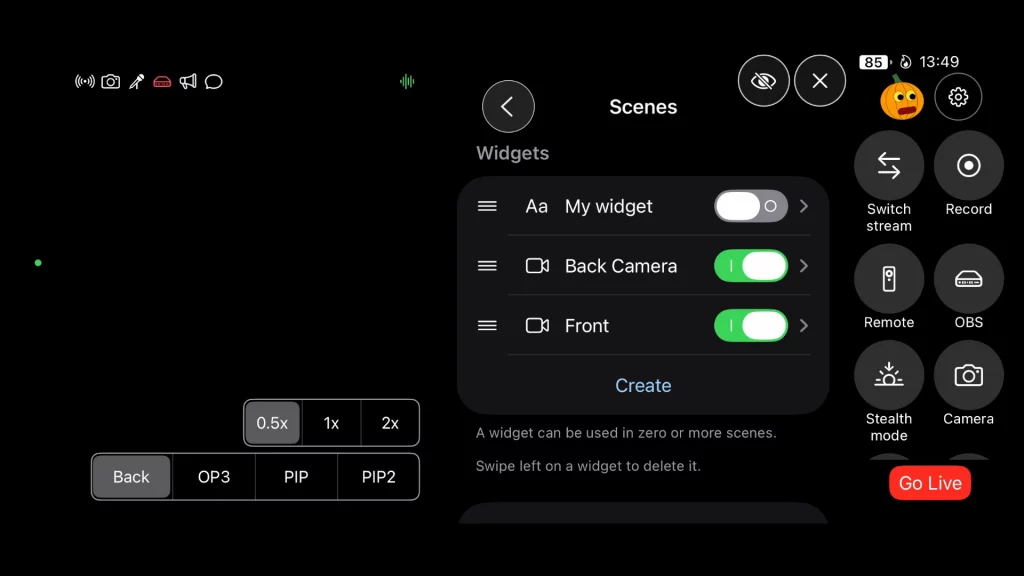The width and height of the screenshot is (1024, 576).
Task: Turn off the Back Camera switch
Action: [x=751, y=266]
